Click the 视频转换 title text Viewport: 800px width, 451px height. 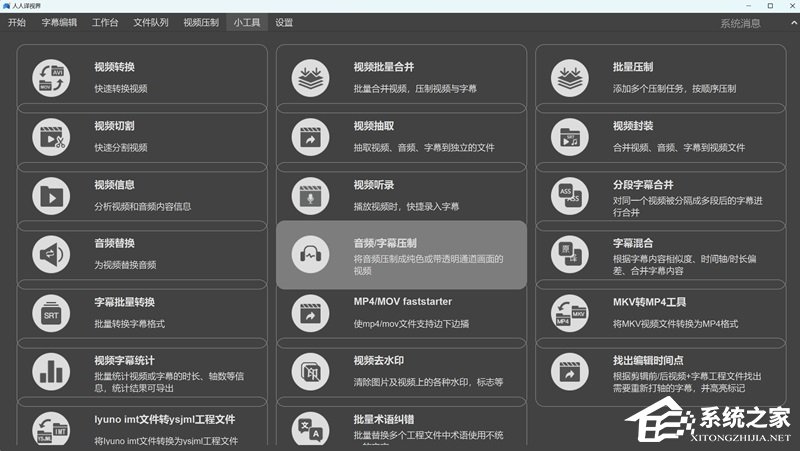click(x=114, y=67)
